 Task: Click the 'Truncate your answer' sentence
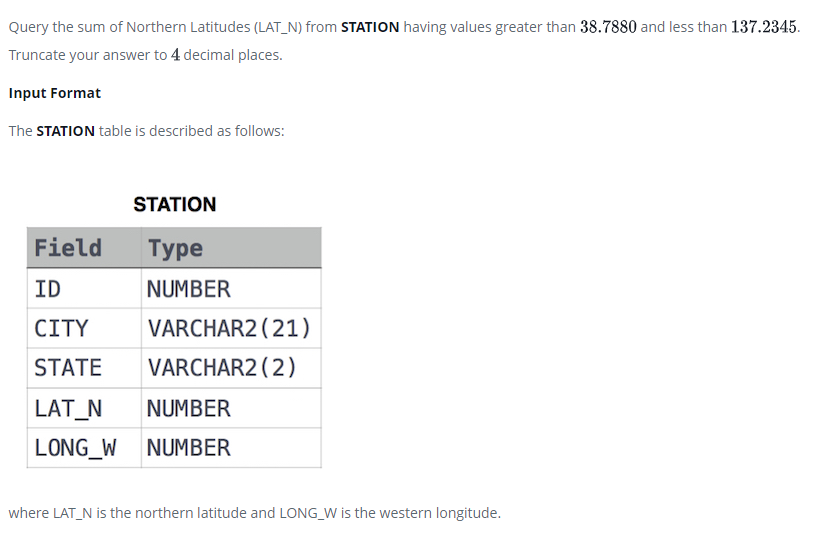[x=146, y=55]
